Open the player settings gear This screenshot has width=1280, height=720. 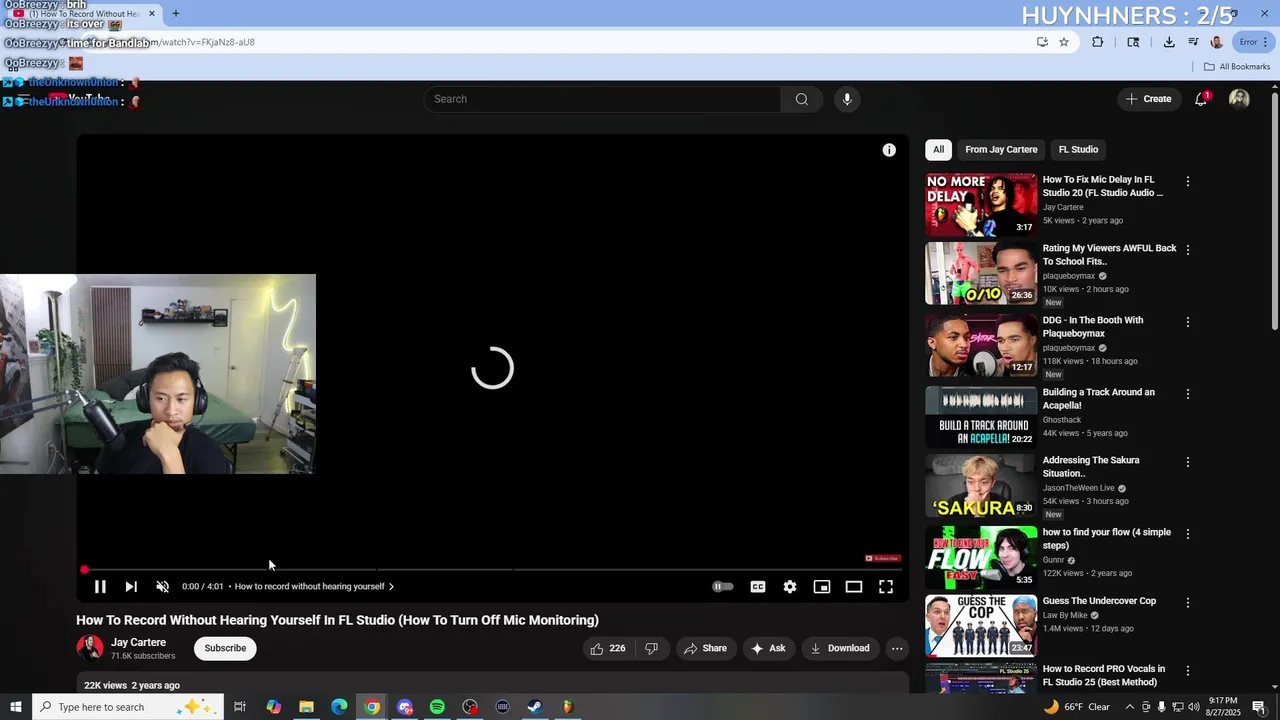(790, 587)
